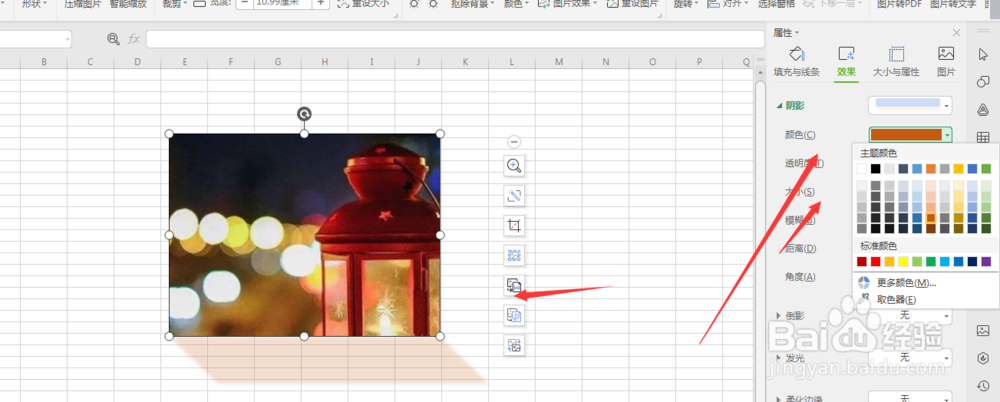1000x402 pixels.
Task: Click the dashed-frame cutout icon beside picture
Action: pyautogui.click(x=514, y=255)
